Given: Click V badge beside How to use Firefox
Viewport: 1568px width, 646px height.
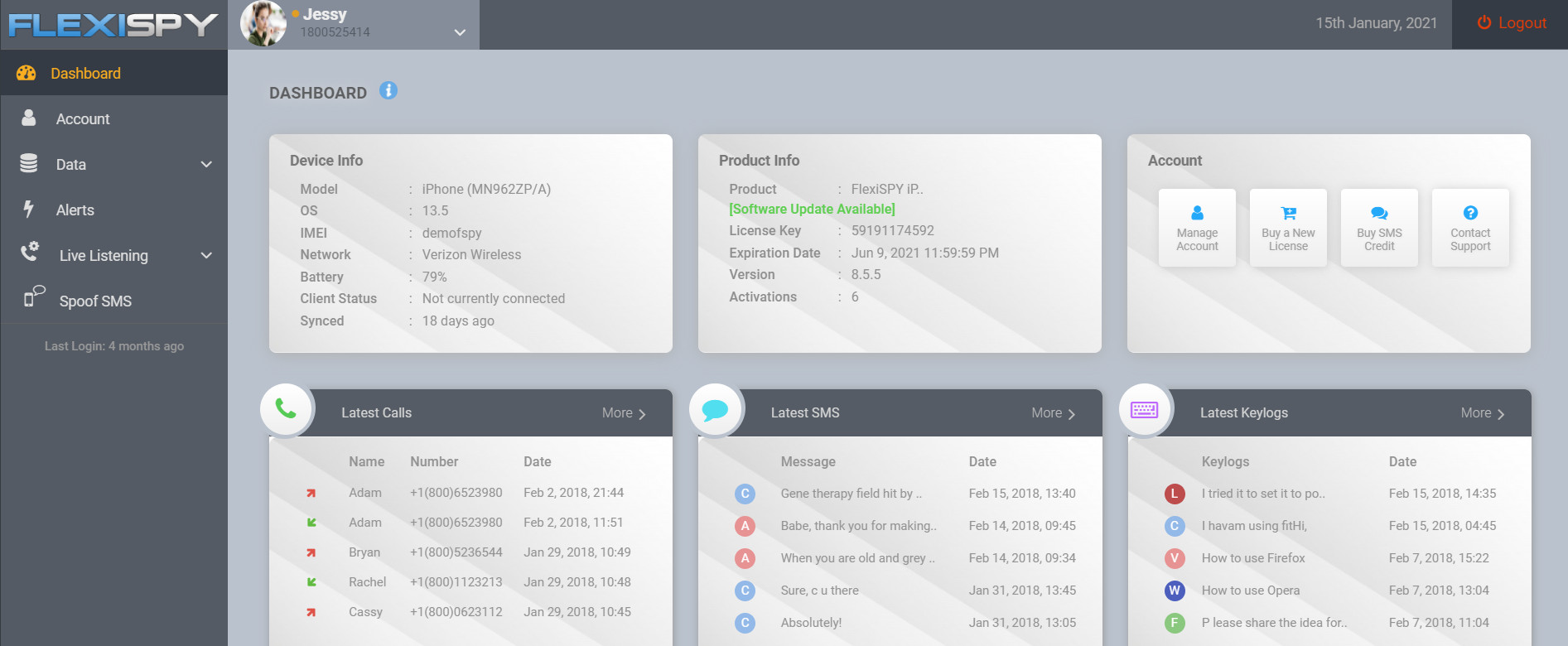Looking at the screenshot, I should pos(1174,558).
